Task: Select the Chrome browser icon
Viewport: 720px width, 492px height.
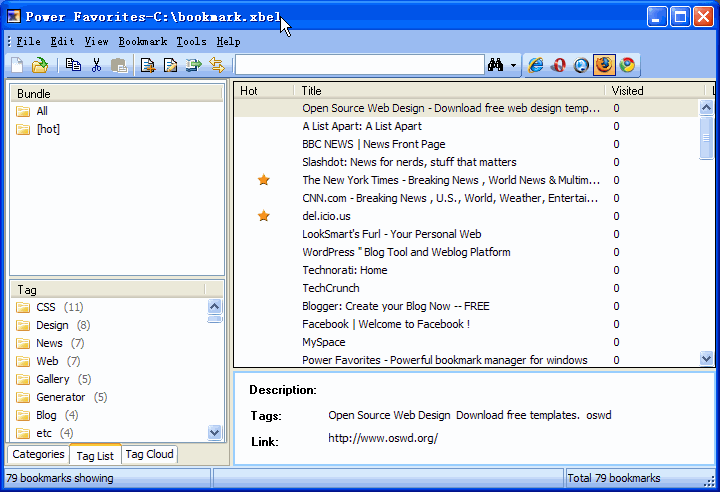Action: (627, 65)
